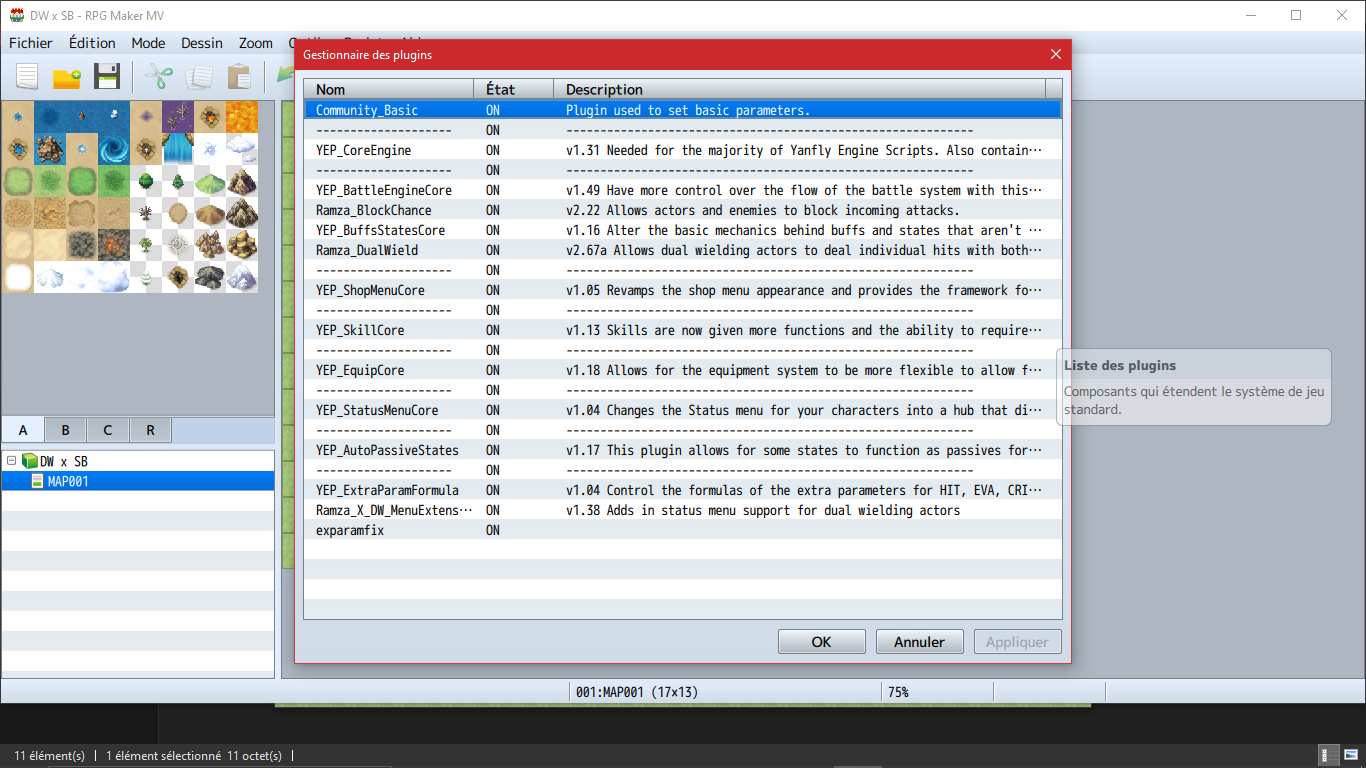Pick the waterfall tile in the tileset
Screen dimensions: 1366x768
(x=178, y=149)
